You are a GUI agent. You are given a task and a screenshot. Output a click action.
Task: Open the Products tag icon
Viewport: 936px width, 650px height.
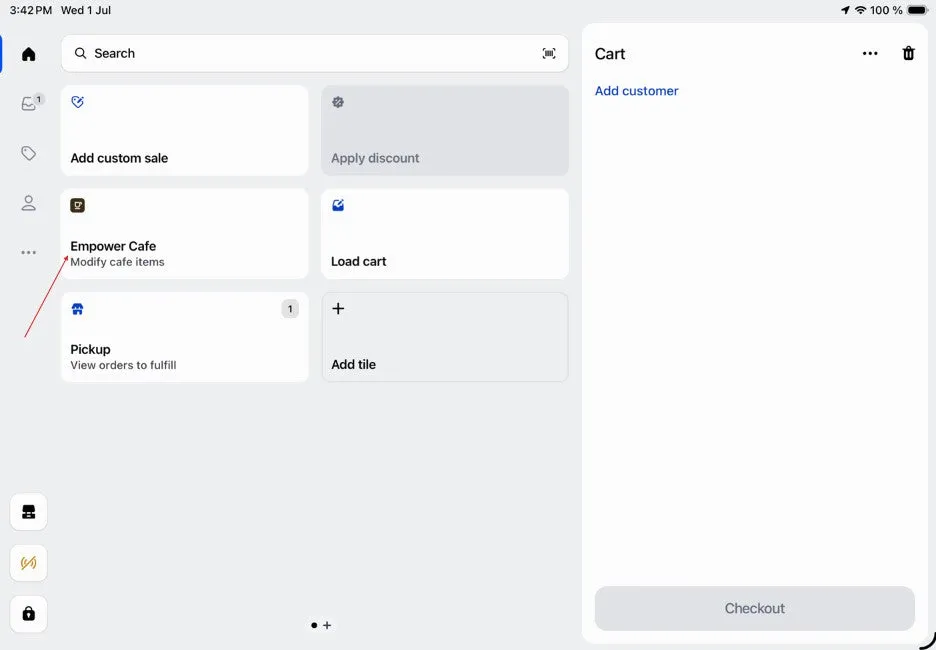click(x=29, y=153)
